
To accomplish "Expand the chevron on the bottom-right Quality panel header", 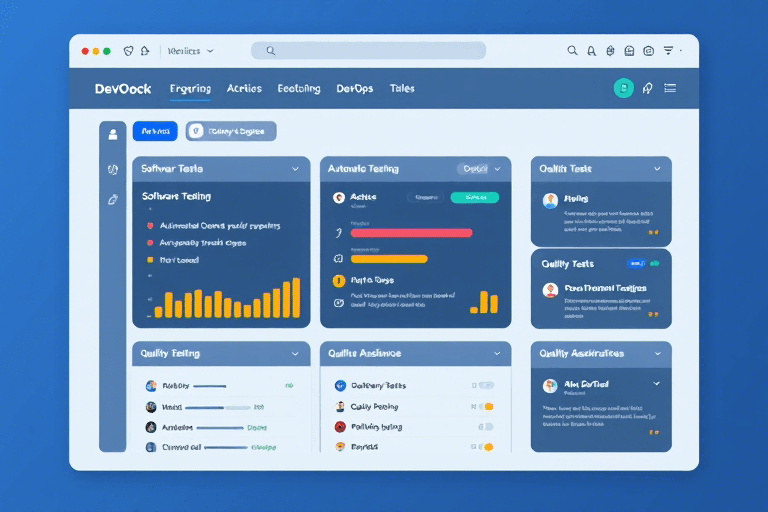I will coord(656,353).
